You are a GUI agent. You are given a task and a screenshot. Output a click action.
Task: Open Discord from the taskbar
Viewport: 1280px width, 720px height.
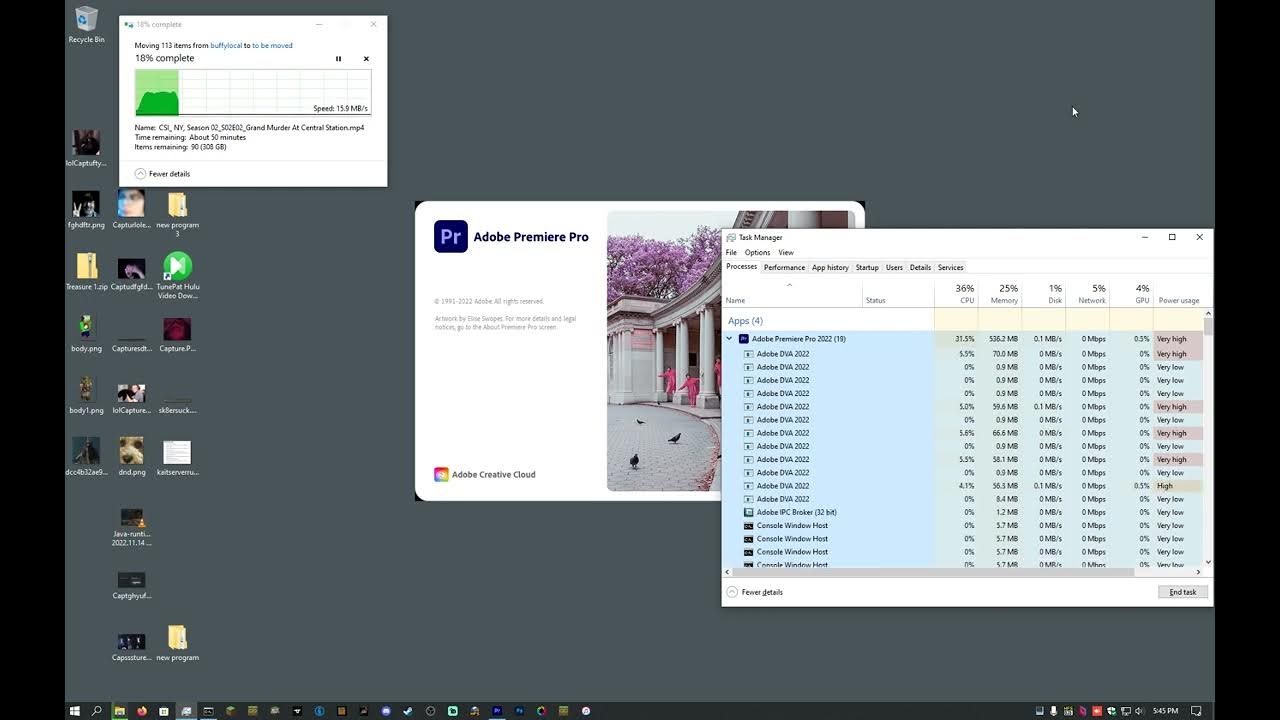click(385, 711)
